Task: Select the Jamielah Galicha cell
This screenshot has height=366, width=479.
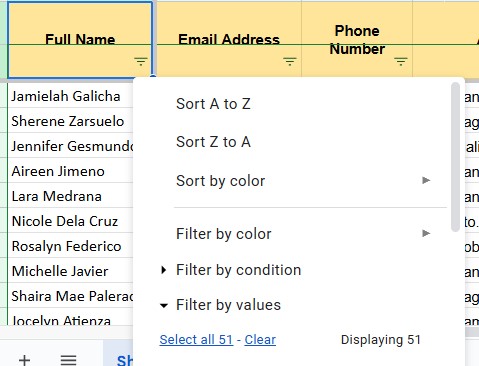Action: click(71, 96)
